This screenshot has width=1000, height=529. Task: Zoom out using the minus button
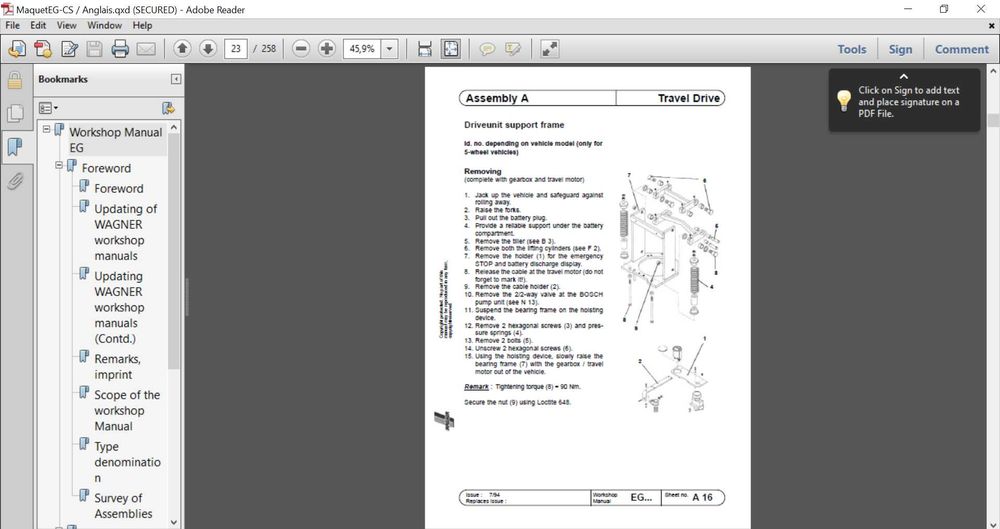click(302, 48)
